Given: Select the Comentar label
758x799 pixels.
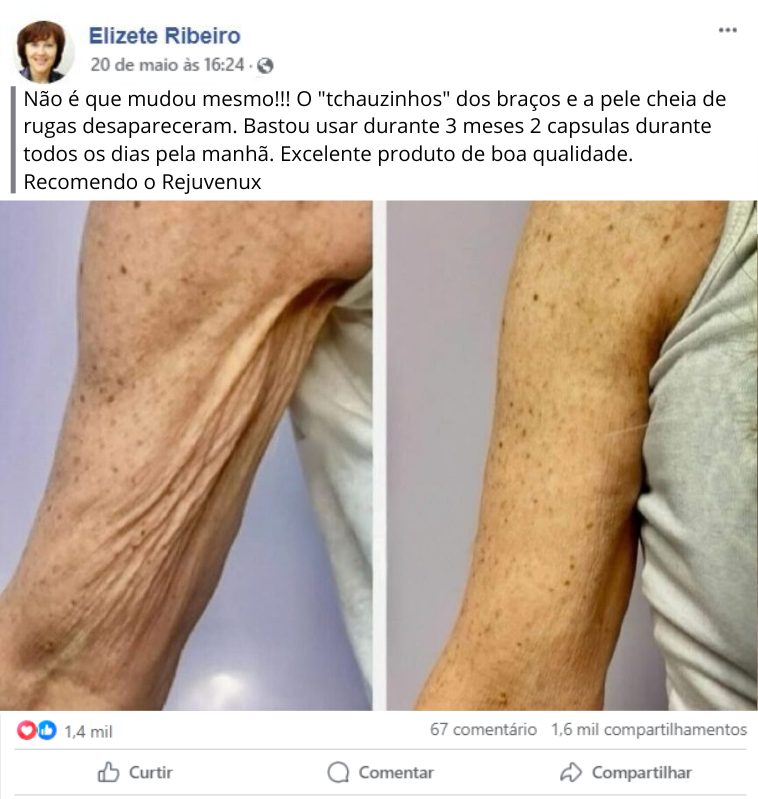Looking at the screenshot, I should tap(396, 773).
